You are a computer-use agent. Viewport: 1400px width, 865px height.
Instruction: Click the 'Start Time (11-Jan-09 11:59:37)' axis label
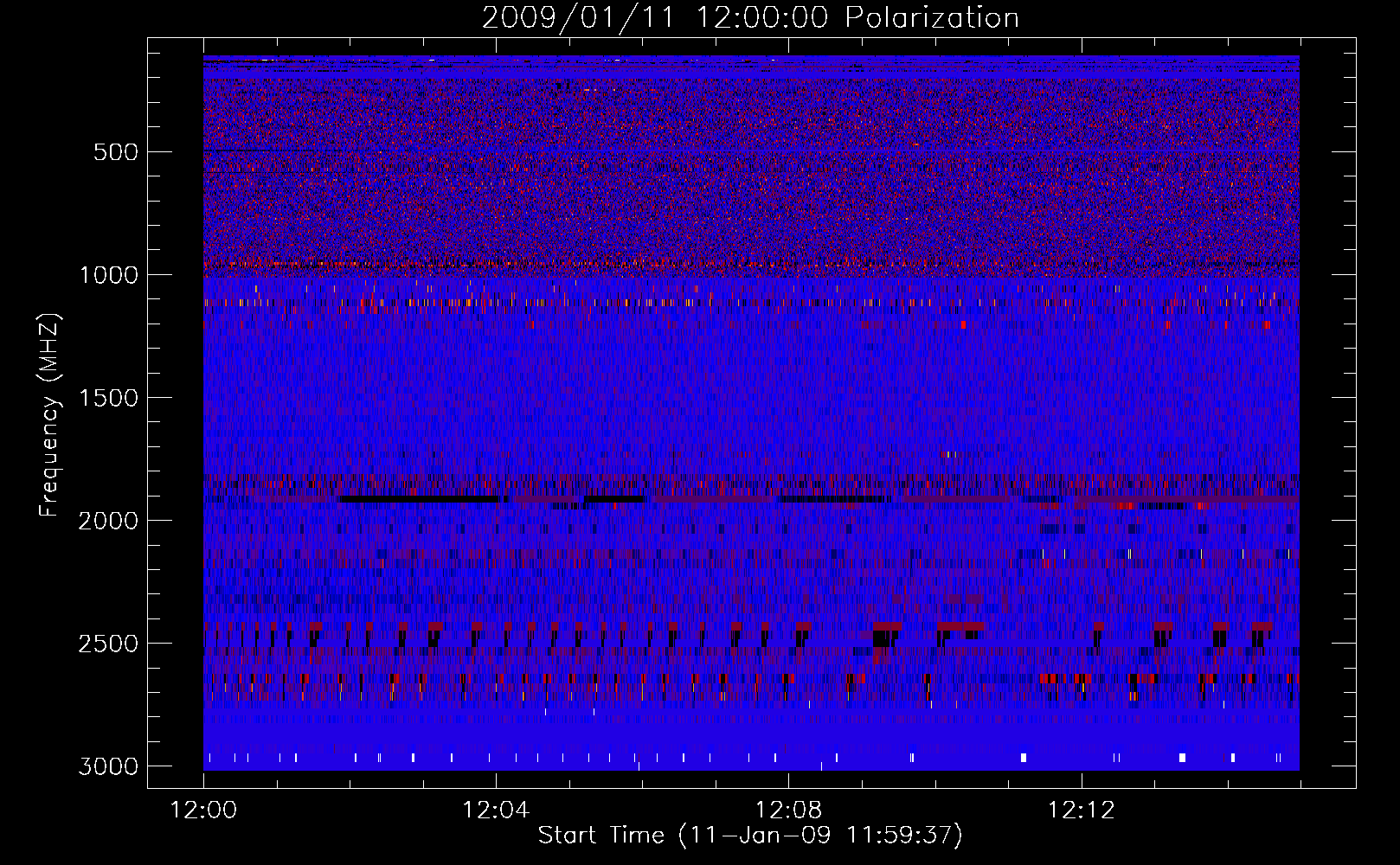pyautogui.click(x=750, y=836)
